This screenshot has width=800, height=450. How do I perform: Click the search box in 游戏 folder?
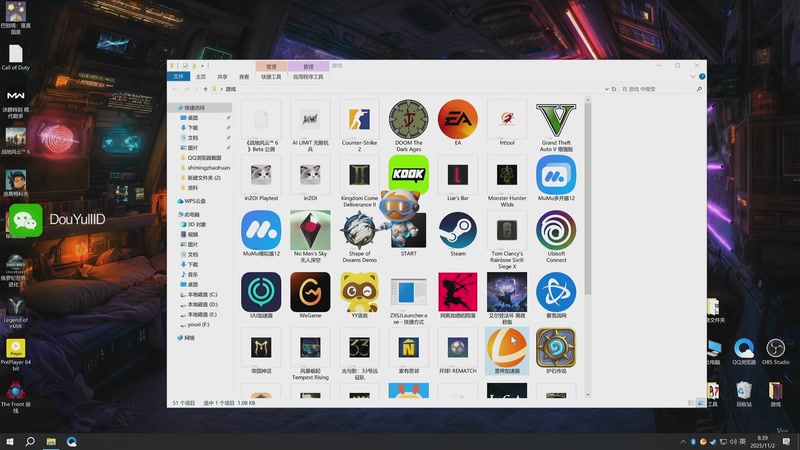[x=662, y=89]
